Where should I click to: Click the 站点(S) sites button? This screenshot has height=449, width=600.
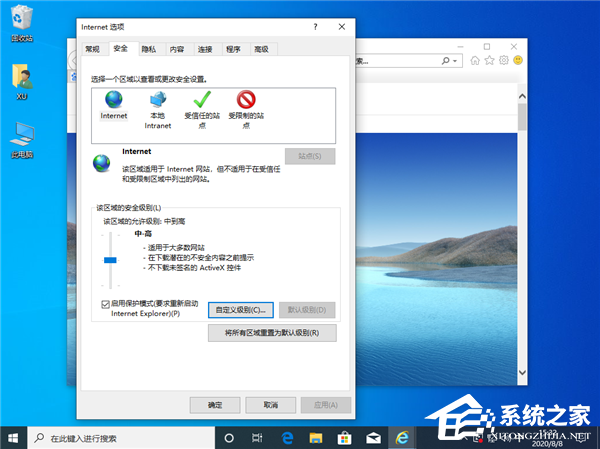point(310,156)
